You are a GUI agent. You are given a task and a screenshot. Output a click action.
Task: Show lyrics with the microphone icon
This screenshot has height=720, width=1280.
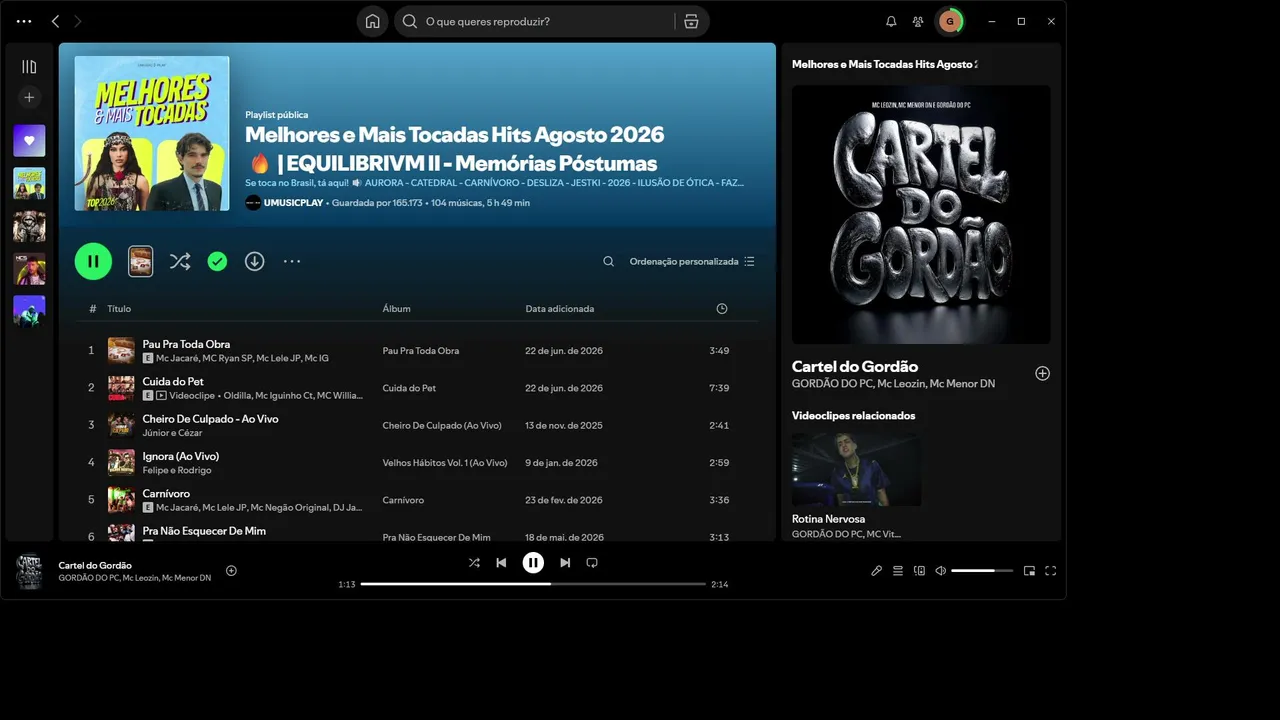pos(876,571)
